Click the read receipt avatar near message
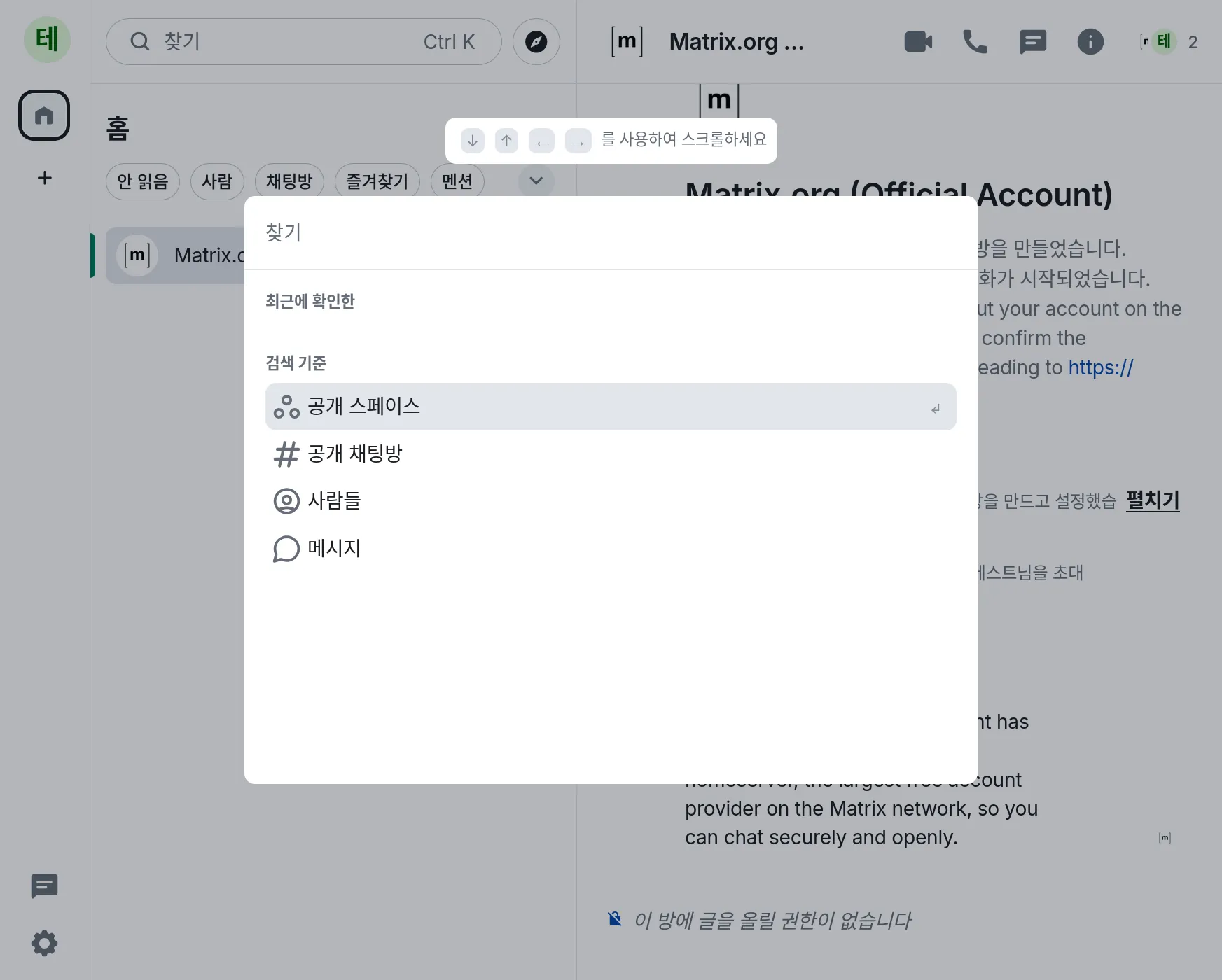 (1165, 837)
